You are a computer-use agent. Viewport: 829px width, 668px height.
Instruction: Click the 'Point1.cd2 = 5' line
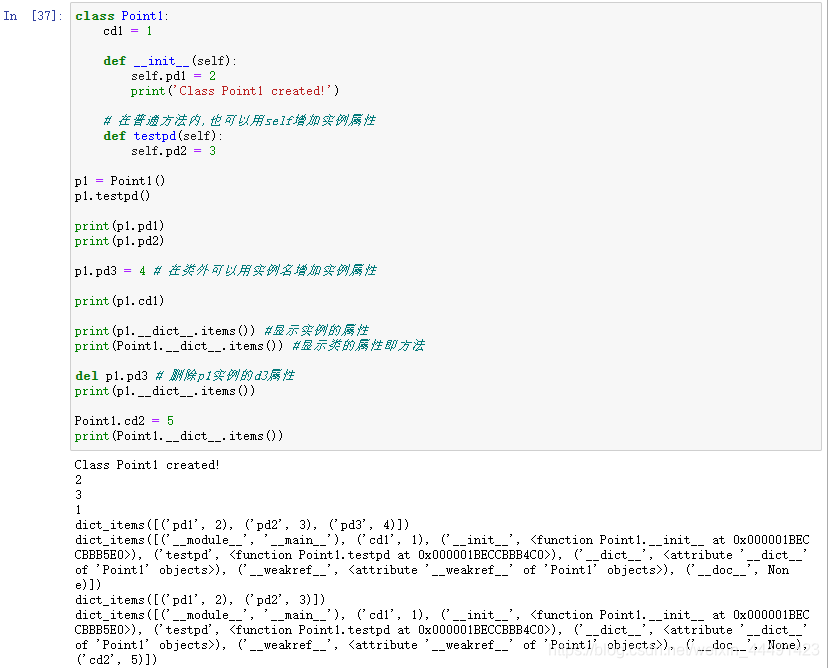coord(124,421)
